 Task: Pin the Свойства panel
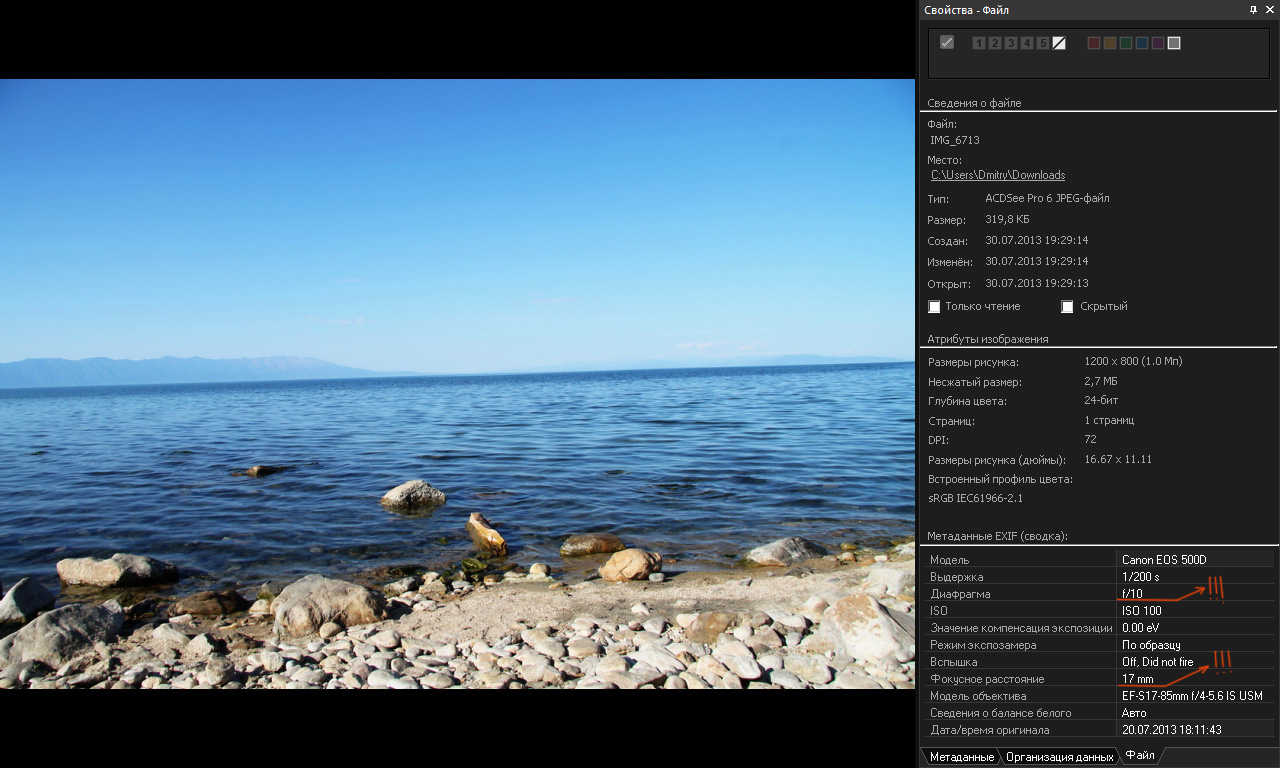1254,9
